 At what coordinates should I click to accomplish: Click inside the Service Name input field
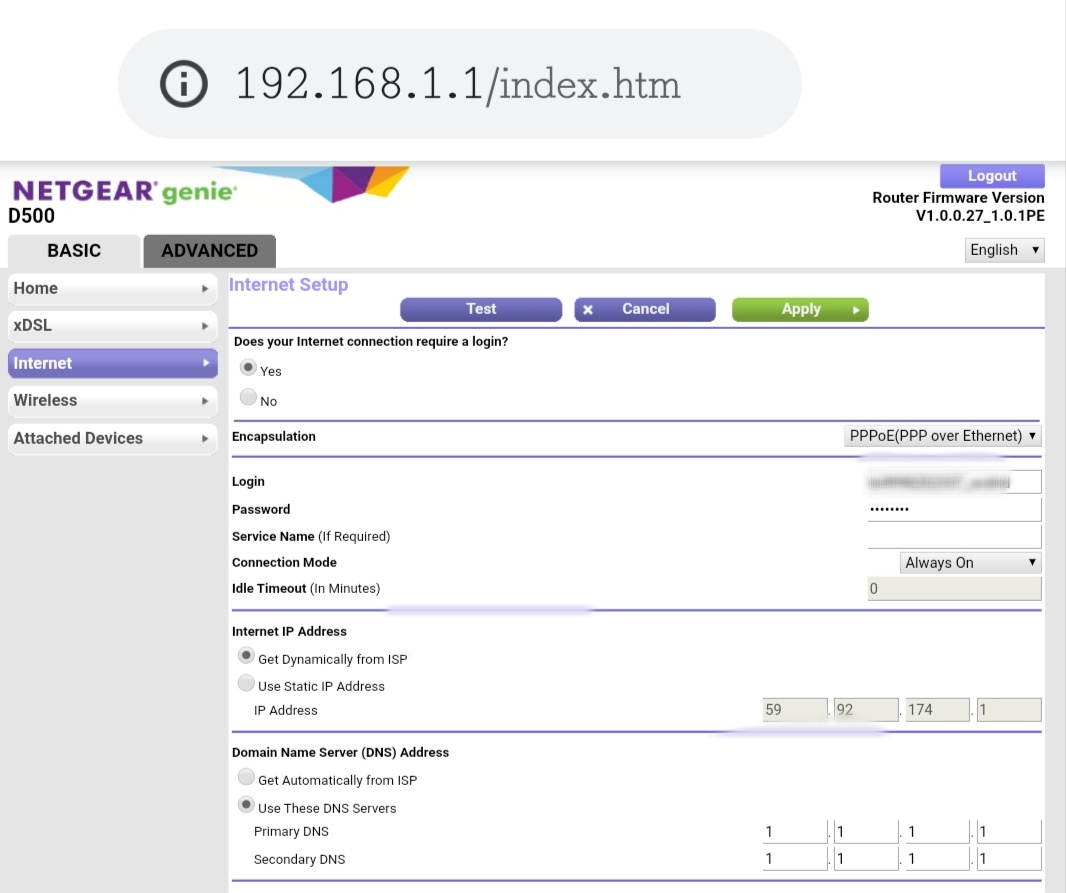coord(953,535)
